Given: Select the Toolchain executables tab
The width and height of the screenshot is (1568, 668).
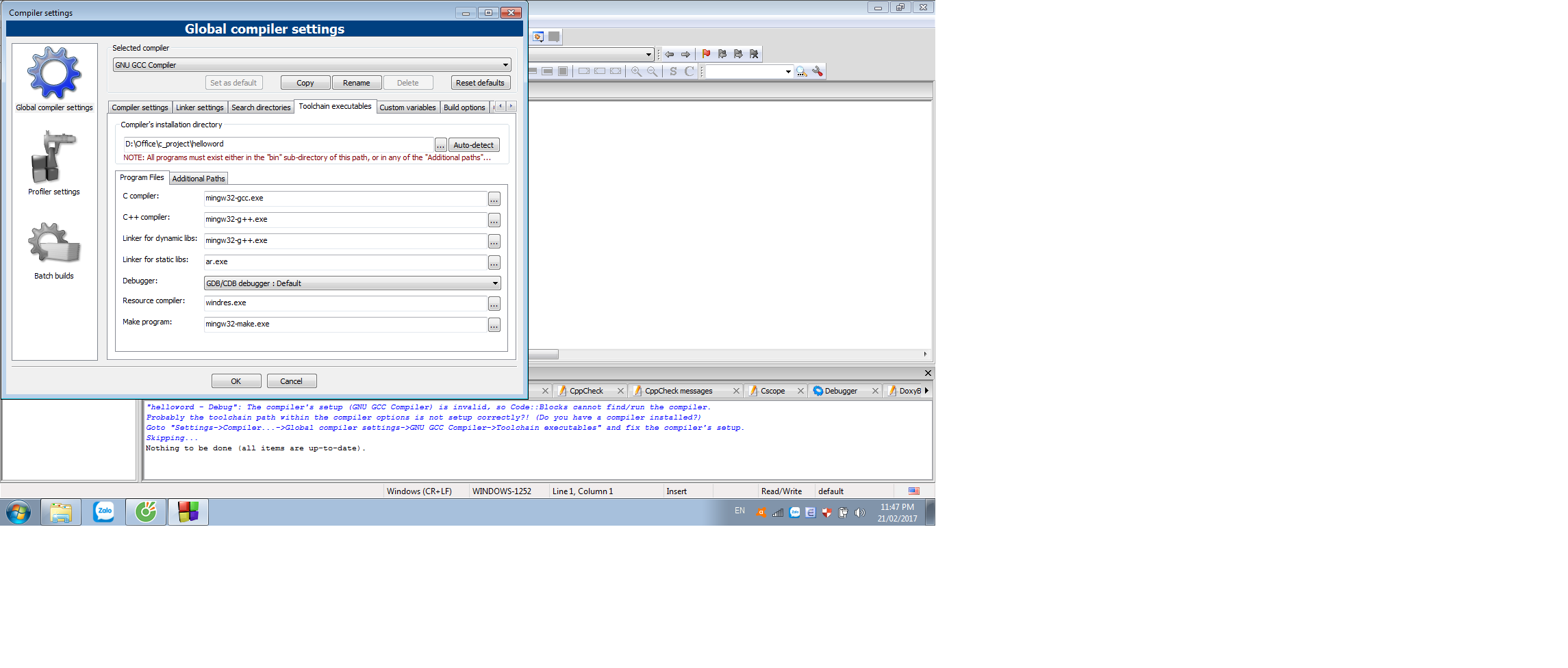Looking at the screenshot, I should click(x=335, y=106).
